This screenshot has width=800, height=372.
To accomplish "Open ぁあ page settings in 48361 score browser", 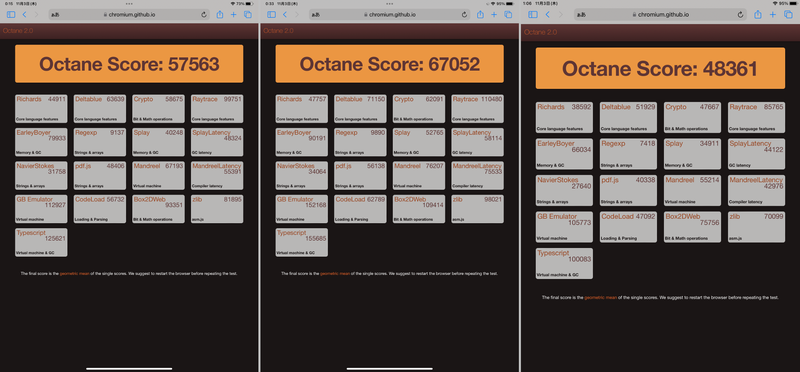I will tap(581, 15).
